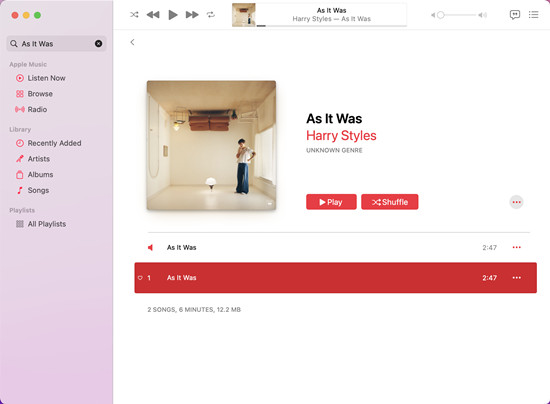The image size is (550, 404).
Task: Start playback with the top play button
Action: (173, 15)
